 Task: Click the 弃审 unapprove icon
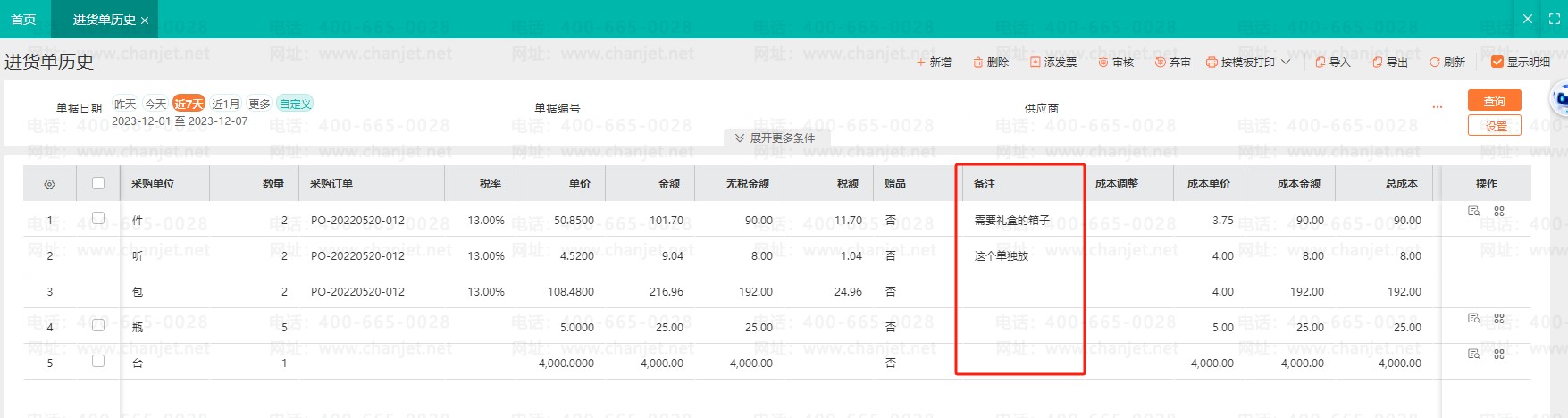[x=1160, y=63]
